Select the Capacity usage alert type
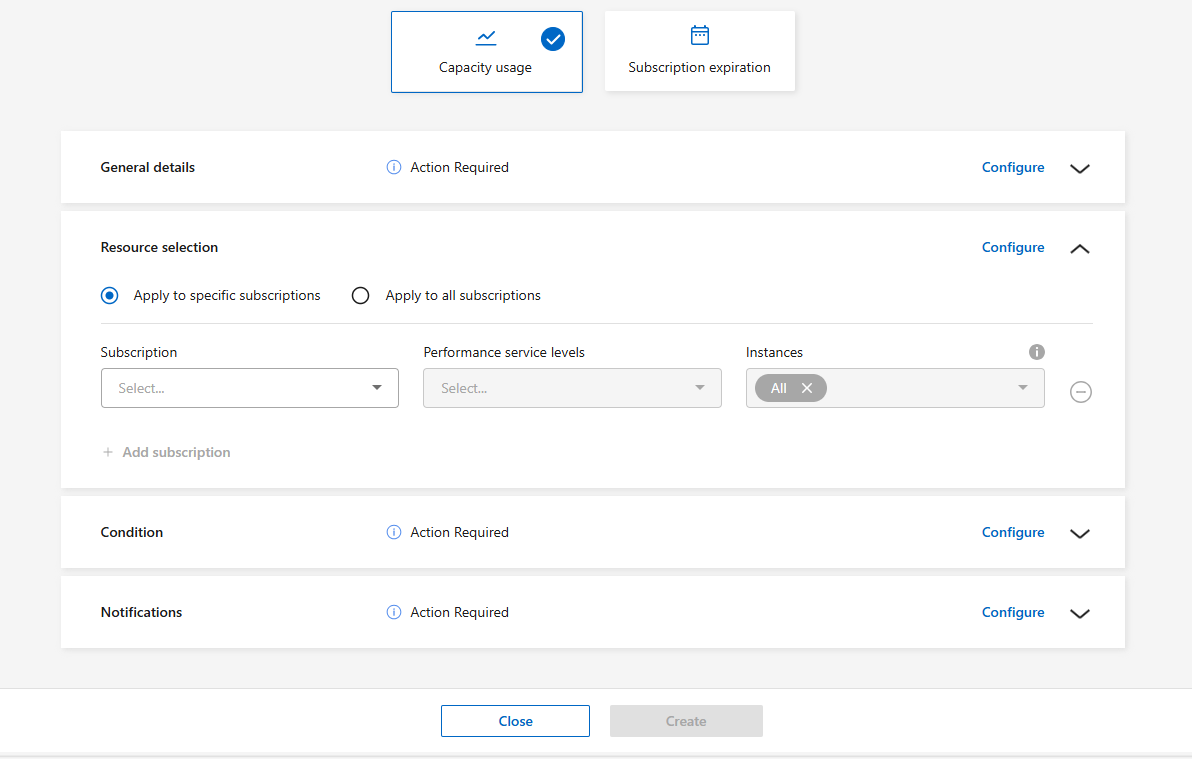Screen dimensions: 1192x759 tap(486, 50)
